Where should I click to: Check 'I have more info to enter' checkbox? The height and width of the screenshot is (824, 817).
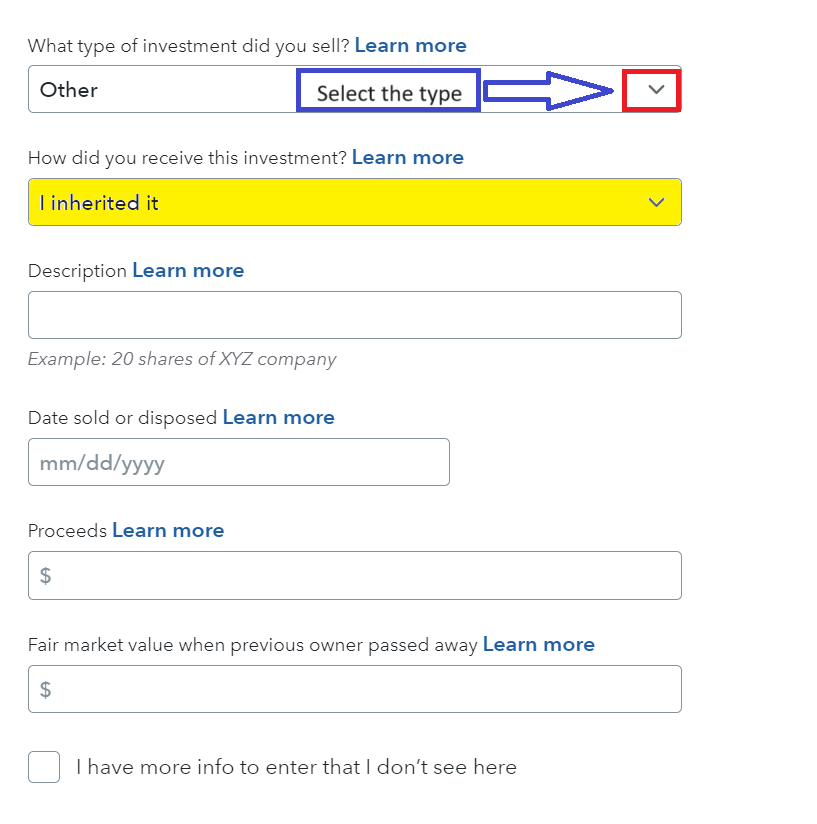44,767
